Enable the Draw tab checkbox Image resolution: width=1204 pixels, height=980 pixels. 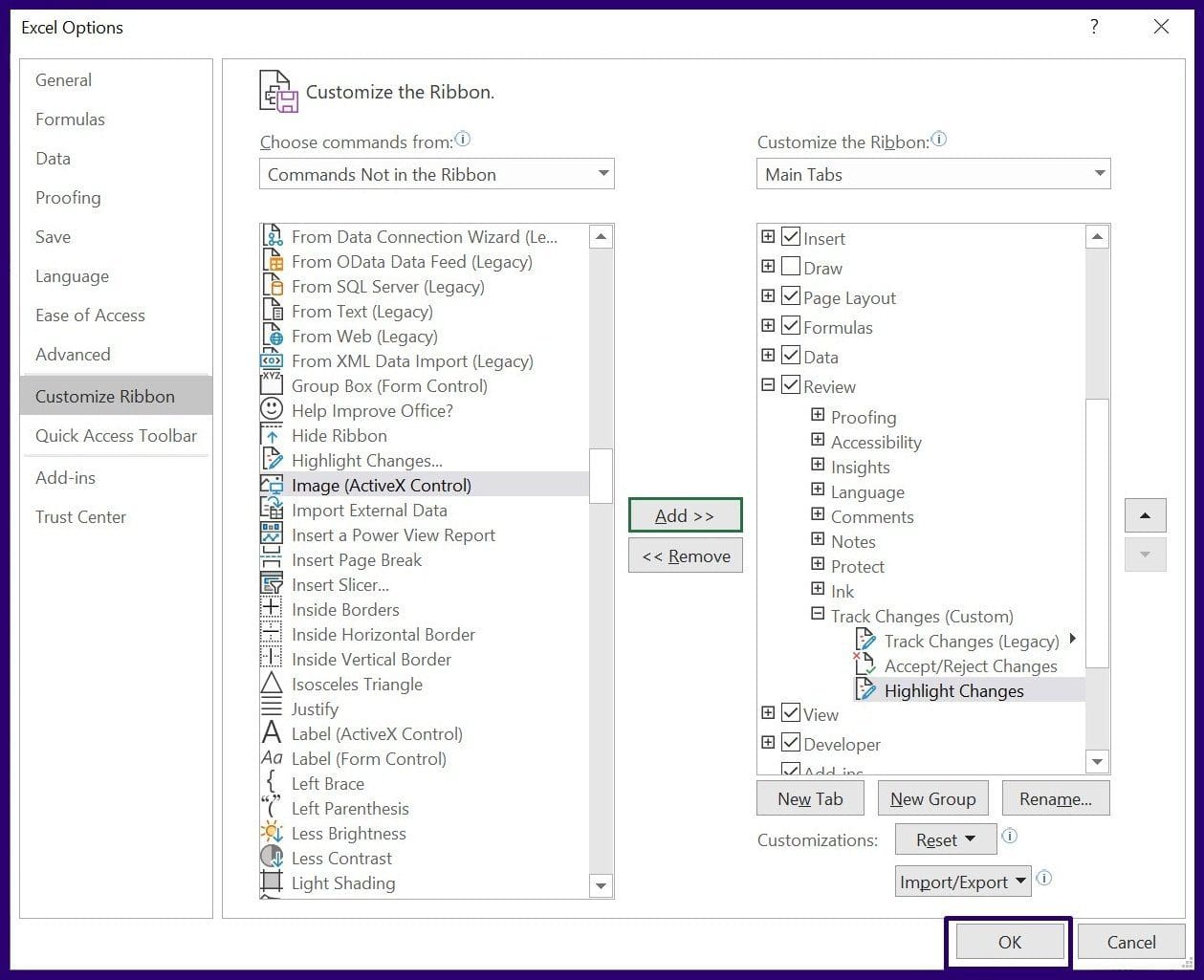point(791,267)
